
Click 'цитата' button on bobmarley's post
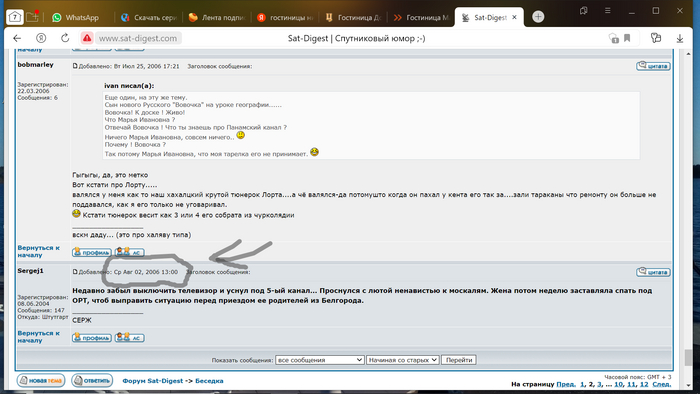[x=653, y=66]
